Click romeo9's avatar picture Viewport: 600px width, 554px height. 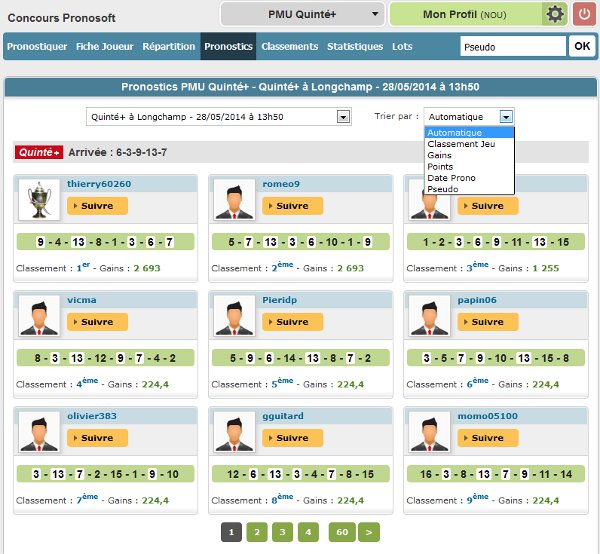coord(234,200)
